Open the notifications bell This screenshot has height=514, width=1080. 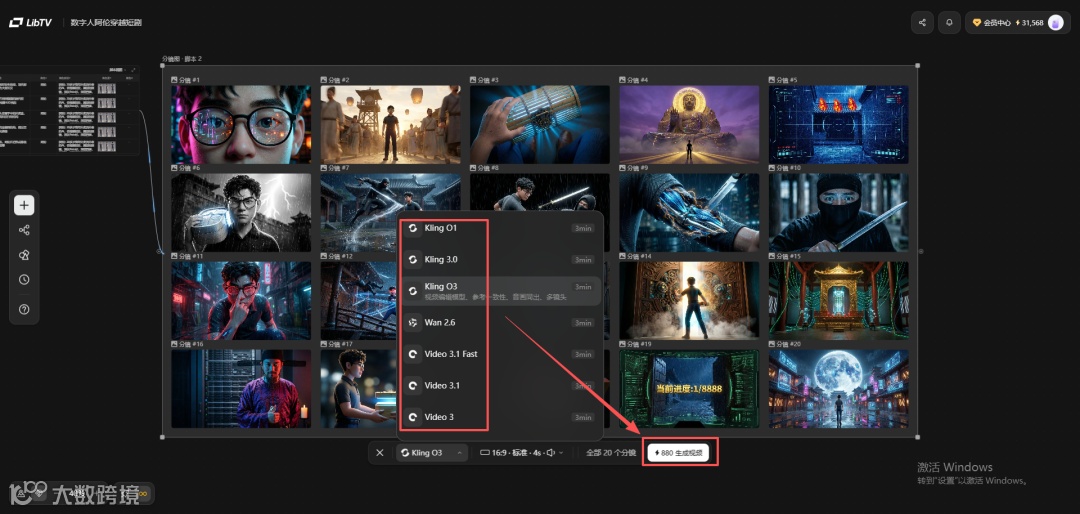(x=949, y=23)
